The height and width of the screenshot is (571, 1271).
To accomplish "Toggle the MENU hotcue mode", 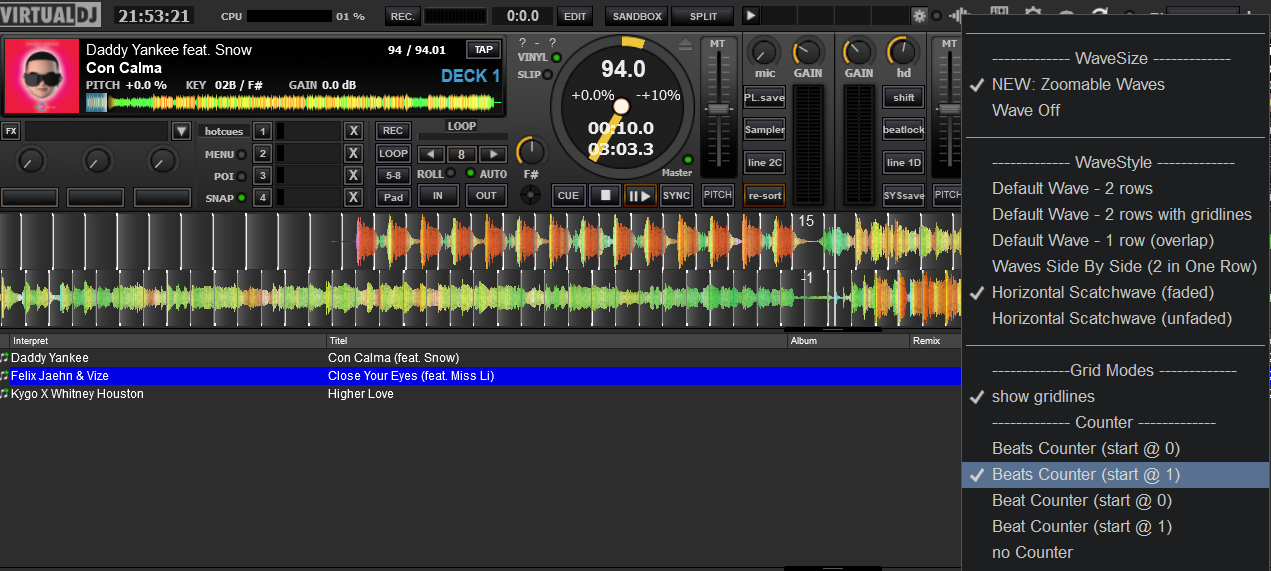I will click(242, 155).
